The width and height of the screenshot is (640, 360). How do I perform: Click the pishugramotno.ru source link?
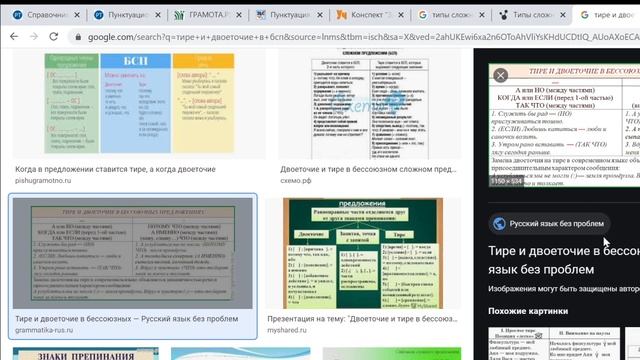pyautogui.click(x=43, y=180)
